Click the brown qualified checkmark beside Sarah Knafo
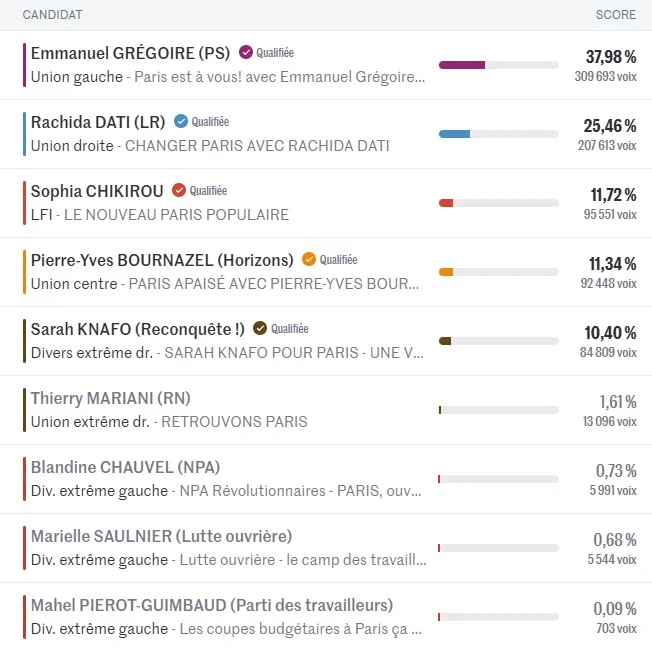Viewport: 652px width, 648px height. (x=260, y=328)
